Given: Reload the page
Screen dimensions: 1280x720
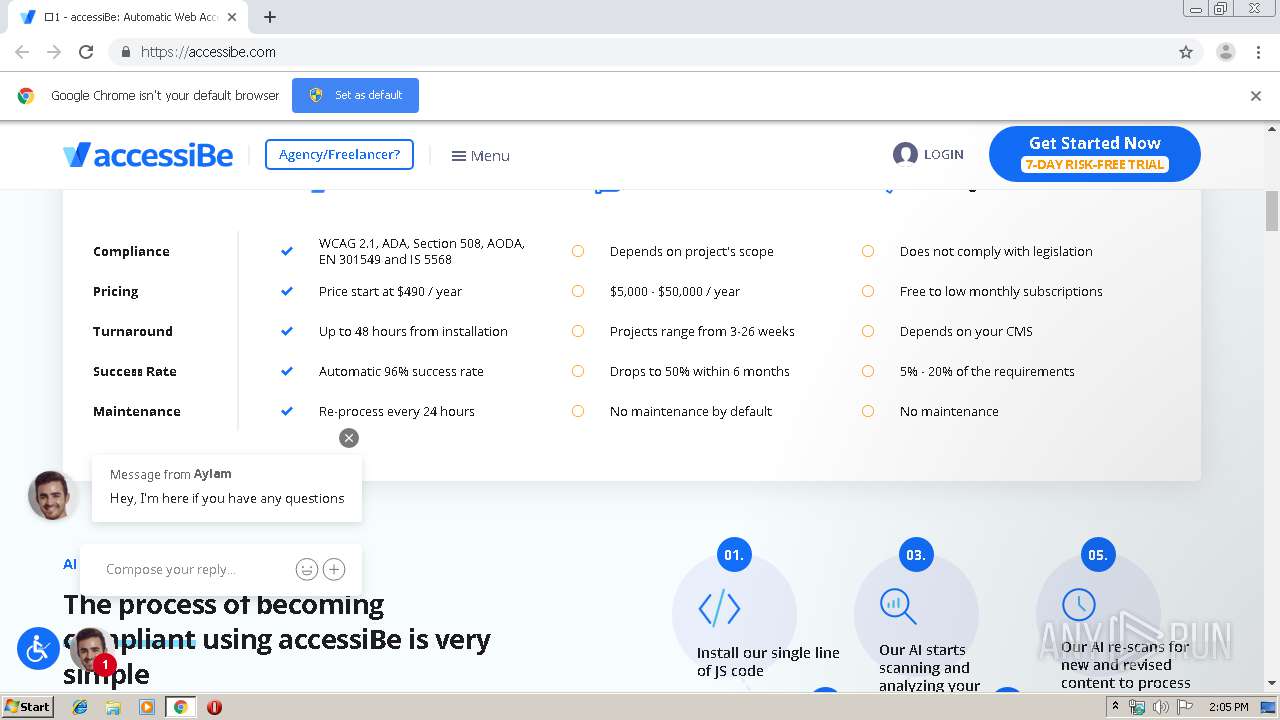Looking at the screenshot, I should coord(86,52).
